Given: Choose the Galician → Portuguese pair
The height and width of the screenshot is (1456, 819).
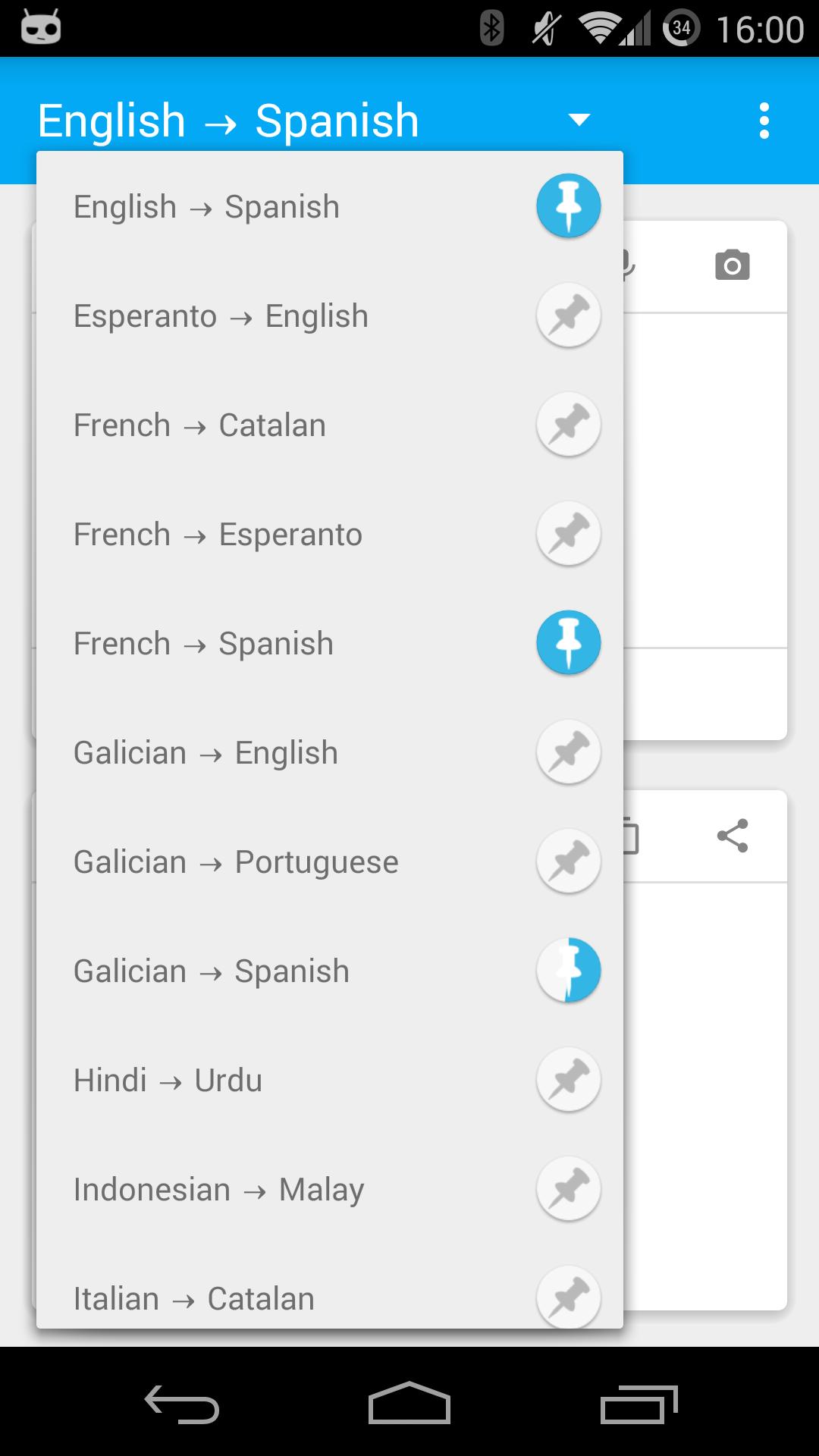Looking at the screenshot, I should tap(235, 861).
